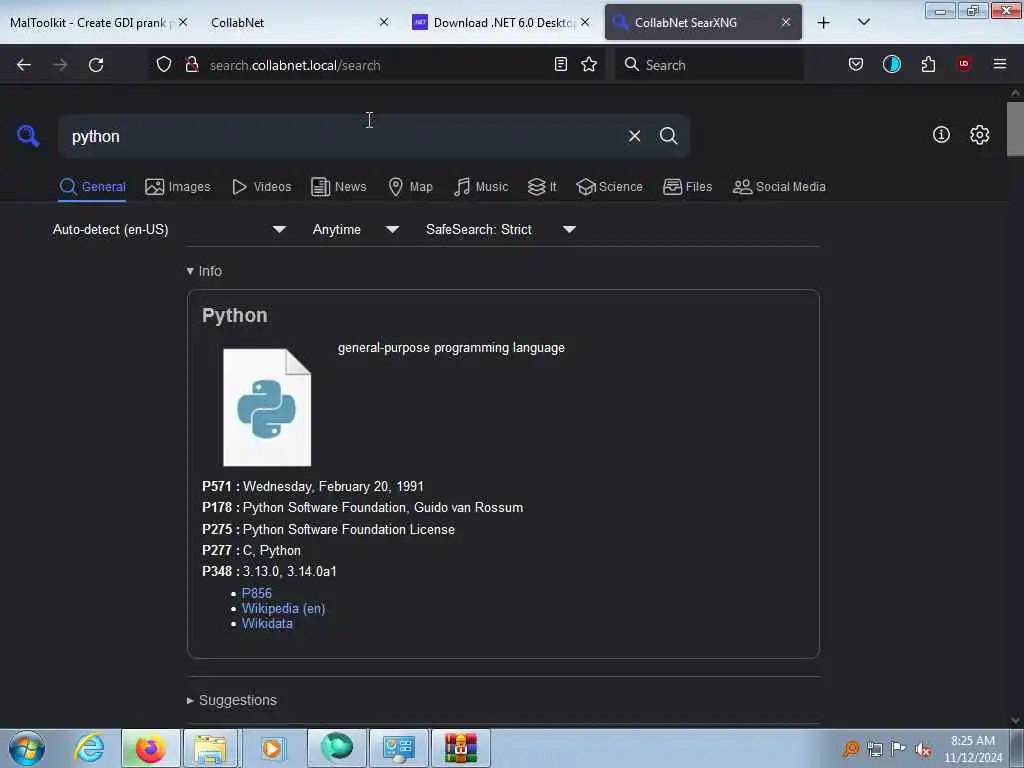Switch to the Download .NET 6.0 tab
The width and height of the screenshot is (1024, 768).
[x=502, y=23]
